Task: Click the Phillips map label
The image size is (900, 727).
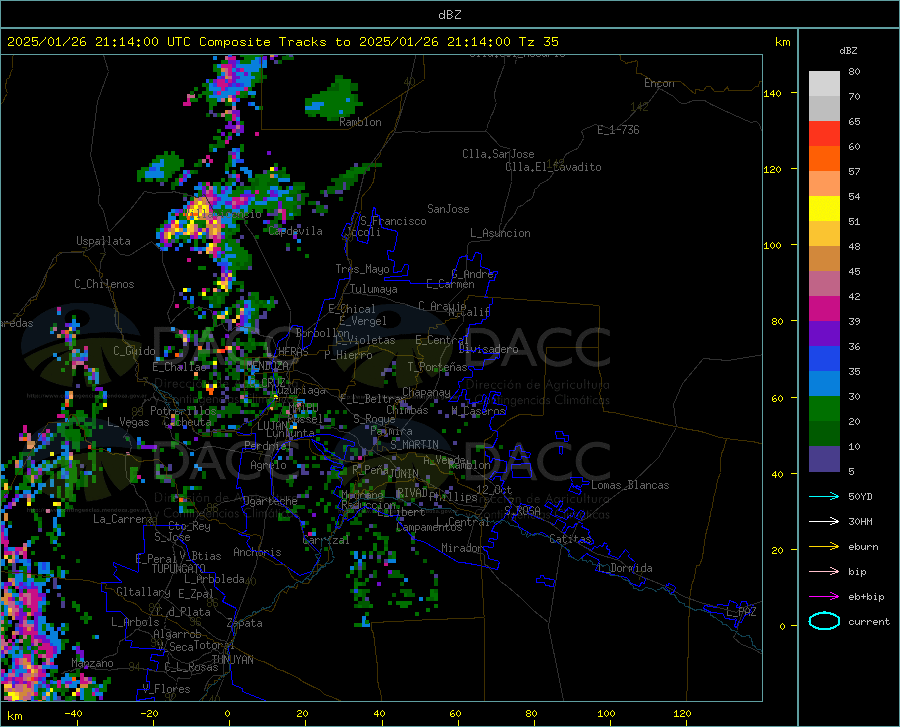Action: pos(453,497)
